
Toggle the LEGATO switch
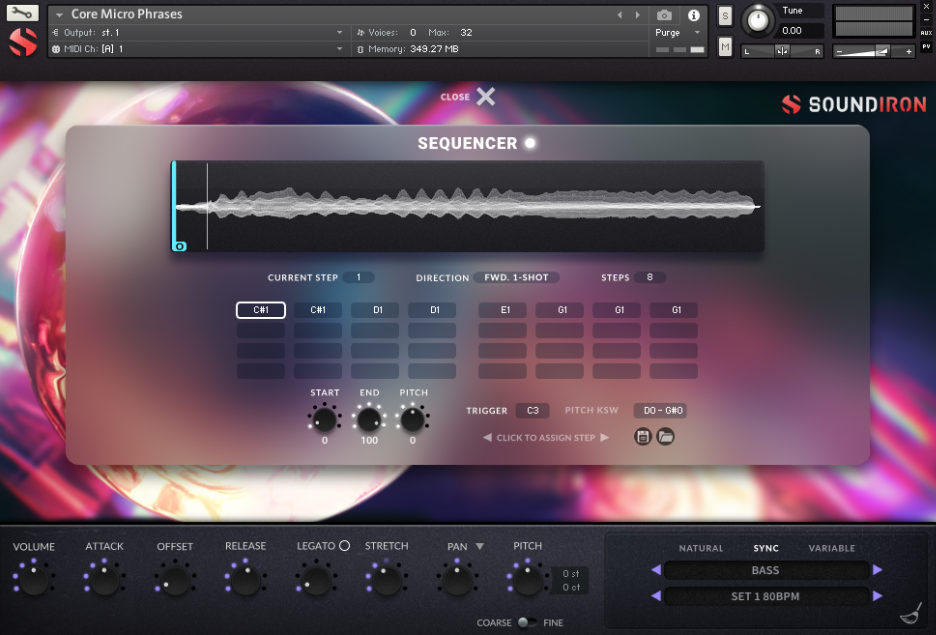[343, 545]
